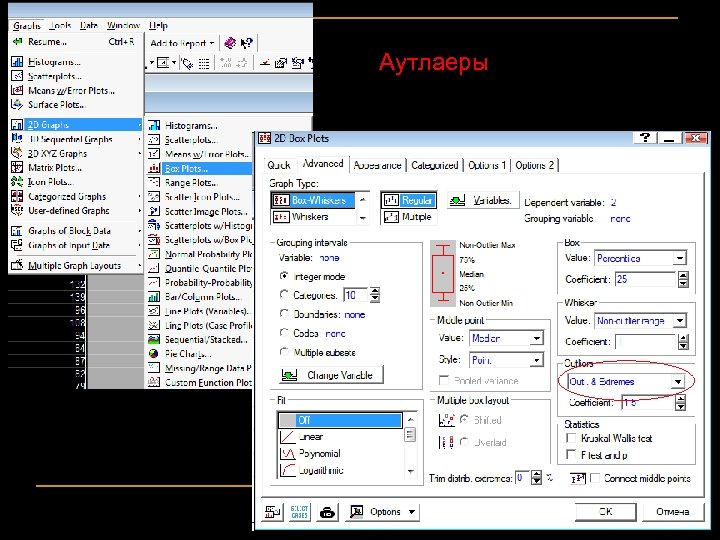Screen dimensions: 720x540
Task: Select Regular box plot button
Action: point(409,201)
